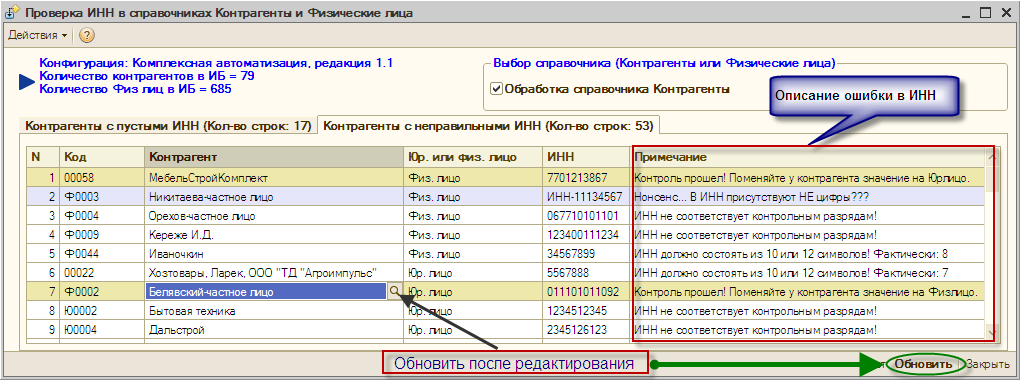Sort by the N column header
Viewport: 1020px width, 380px height.
click(44, 157)
